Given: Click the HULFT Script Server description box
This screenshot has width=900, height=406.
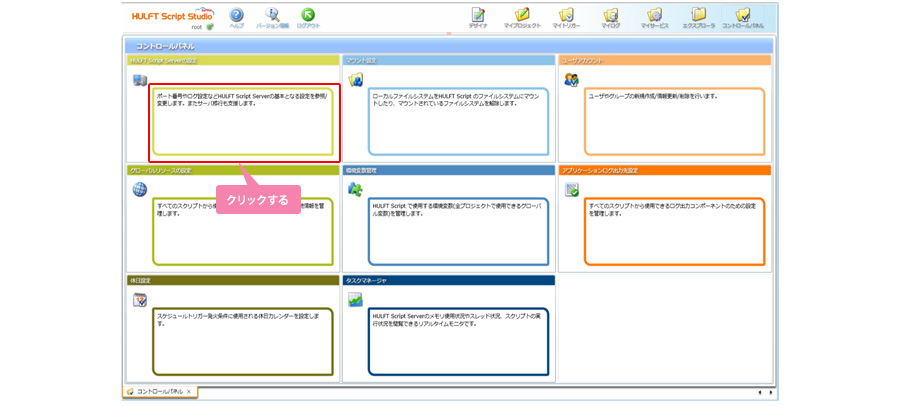Looking at the screenshot, I should click(x=243, y=122).
